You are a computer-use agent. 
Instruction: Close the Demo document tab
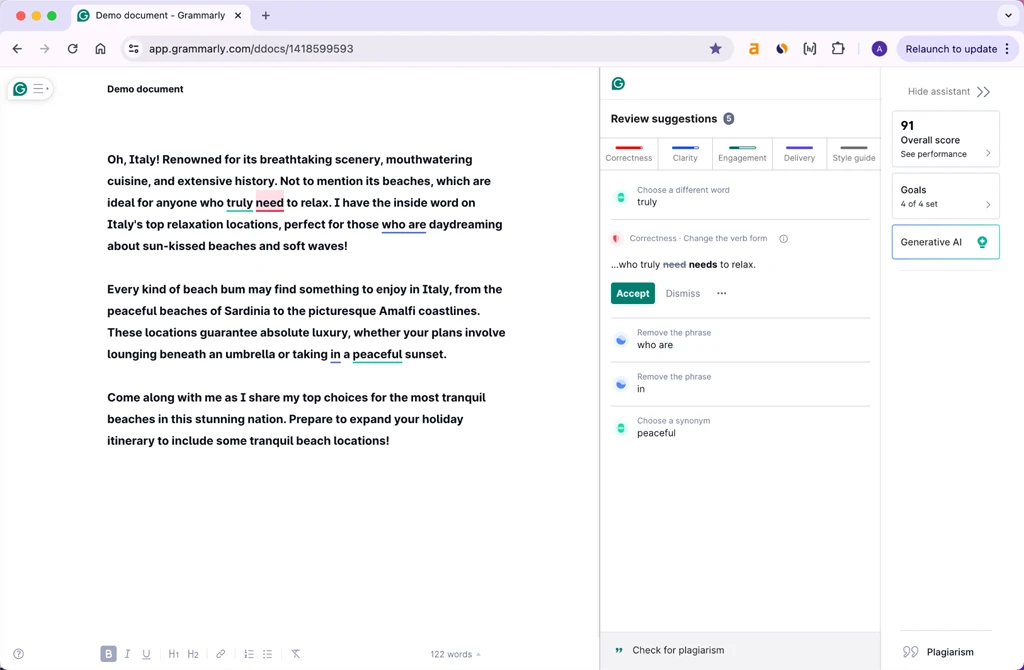point(238,16)
